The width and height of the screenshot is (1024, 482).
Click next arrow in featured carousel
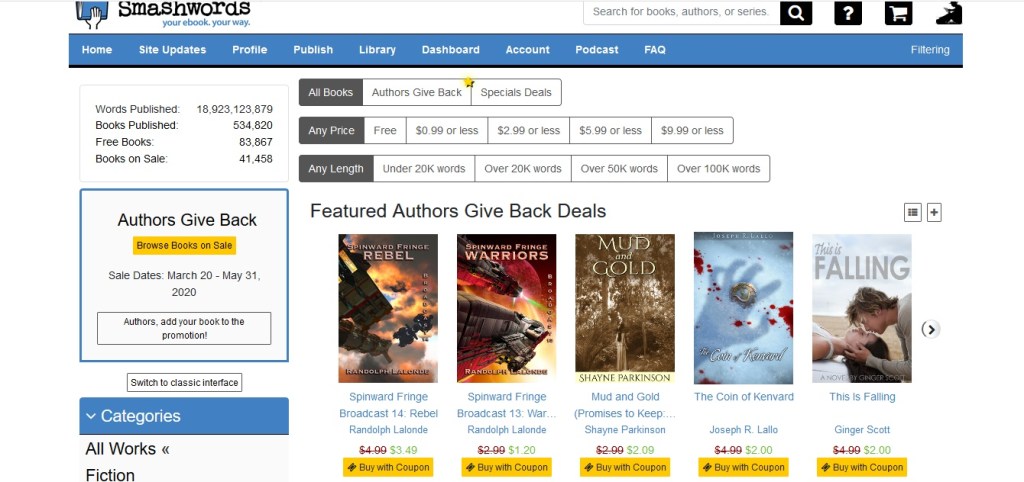930,329
